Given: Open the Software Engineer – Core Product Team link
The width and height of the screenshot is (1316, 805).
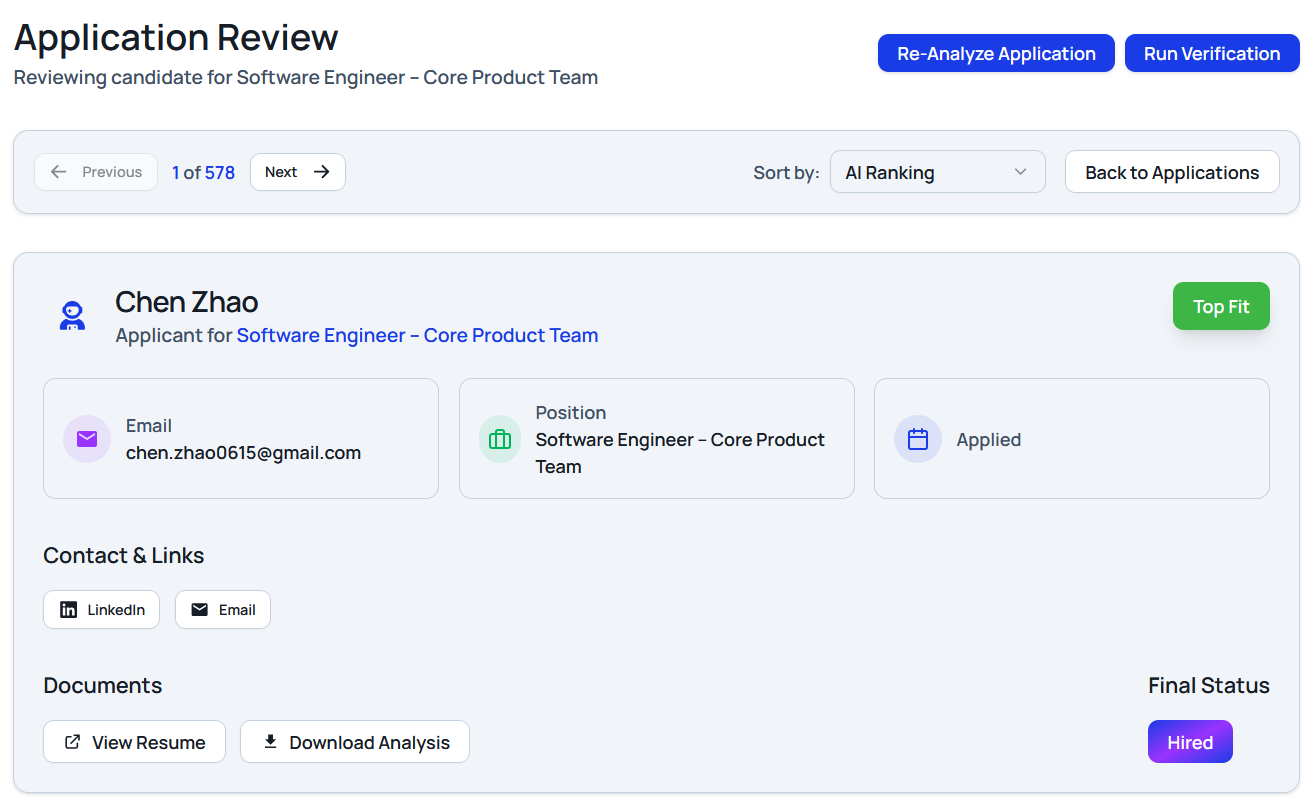Looking at the screenshot, I should [417, 336].
